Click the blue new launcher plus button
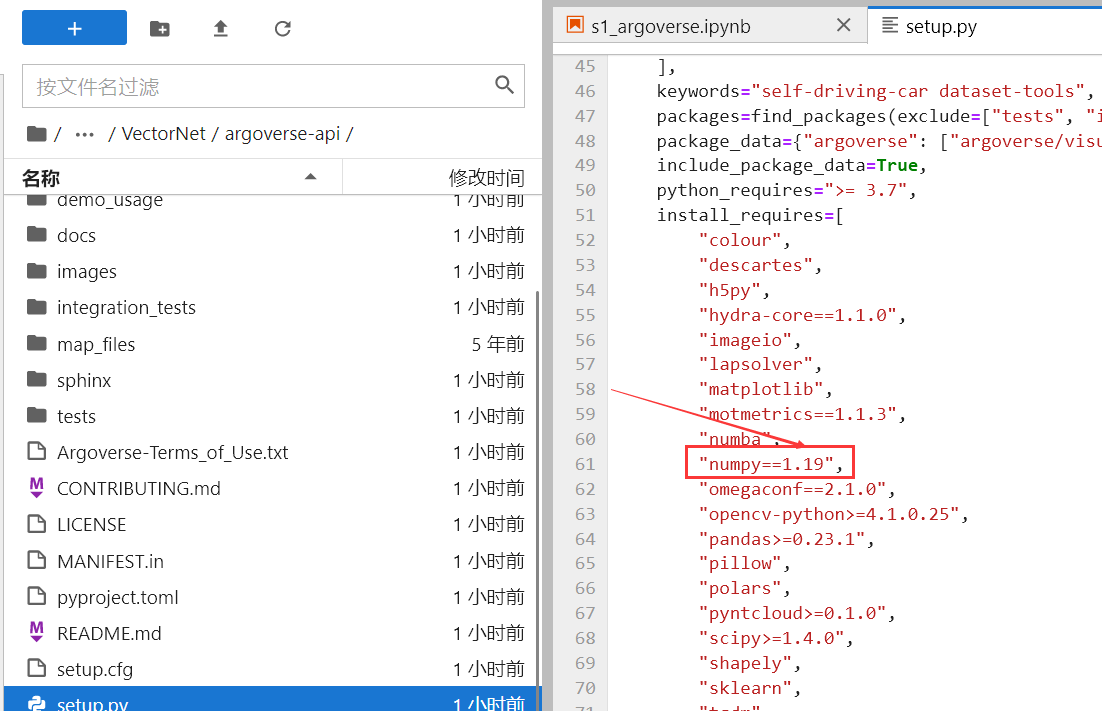The width and height of the screenshot is (1102, 711). [x=74, y=28]
